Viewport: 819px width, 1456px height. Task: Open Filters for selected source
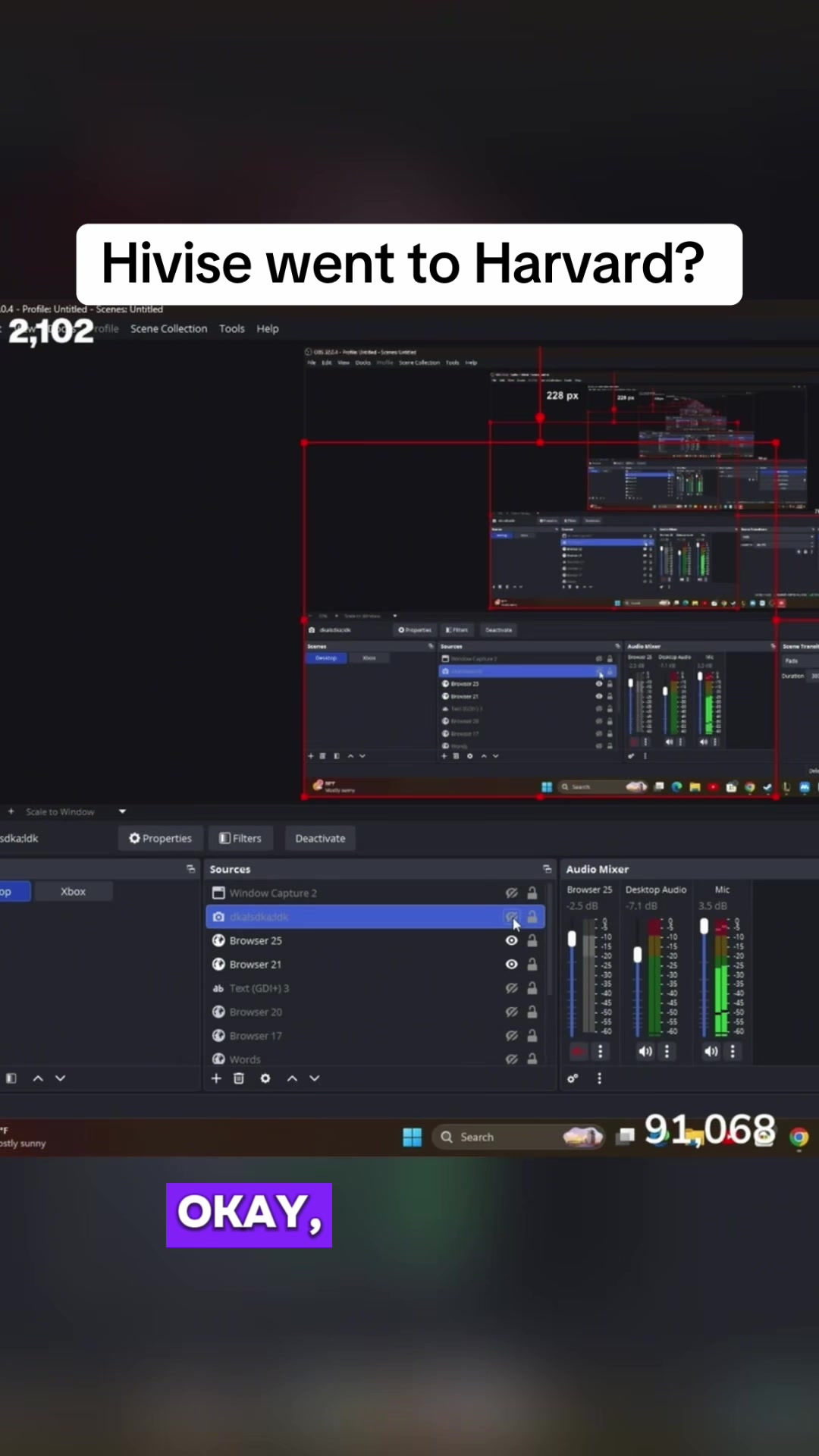(240, 838)
